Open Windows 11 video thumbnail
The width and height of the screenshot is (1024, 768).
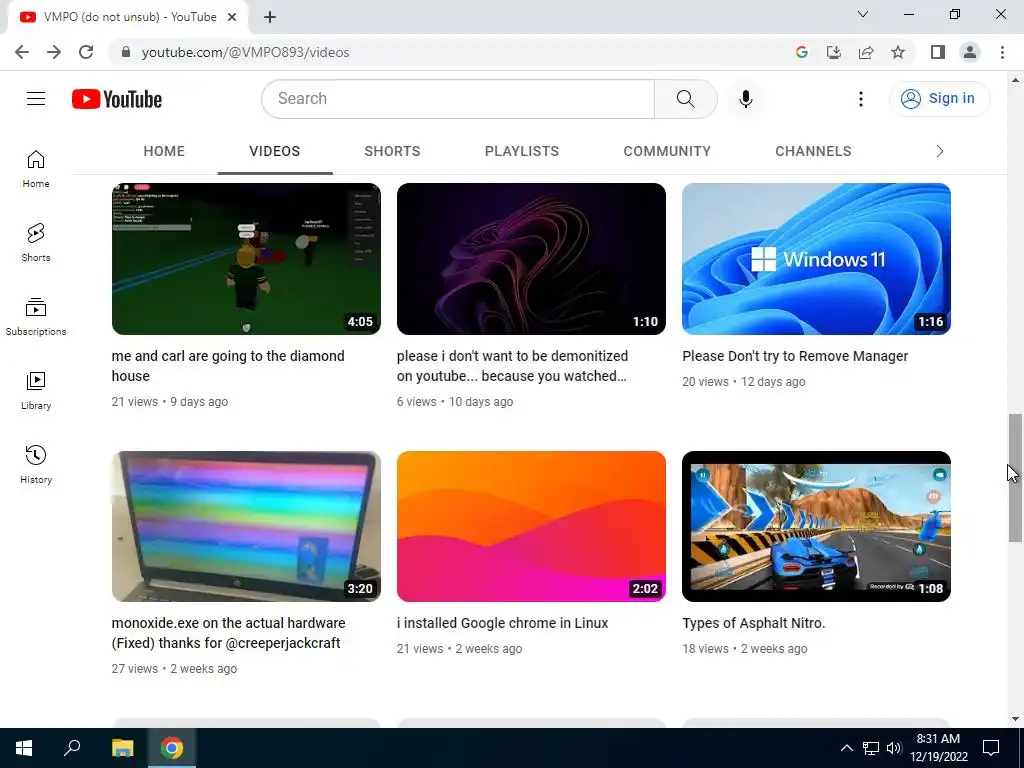click(x=816, y=259)
